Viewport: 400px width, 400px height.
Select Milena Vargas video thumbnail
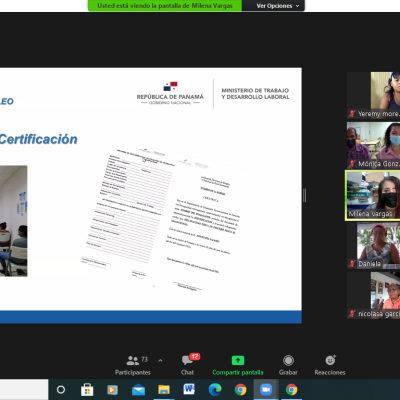373,195
